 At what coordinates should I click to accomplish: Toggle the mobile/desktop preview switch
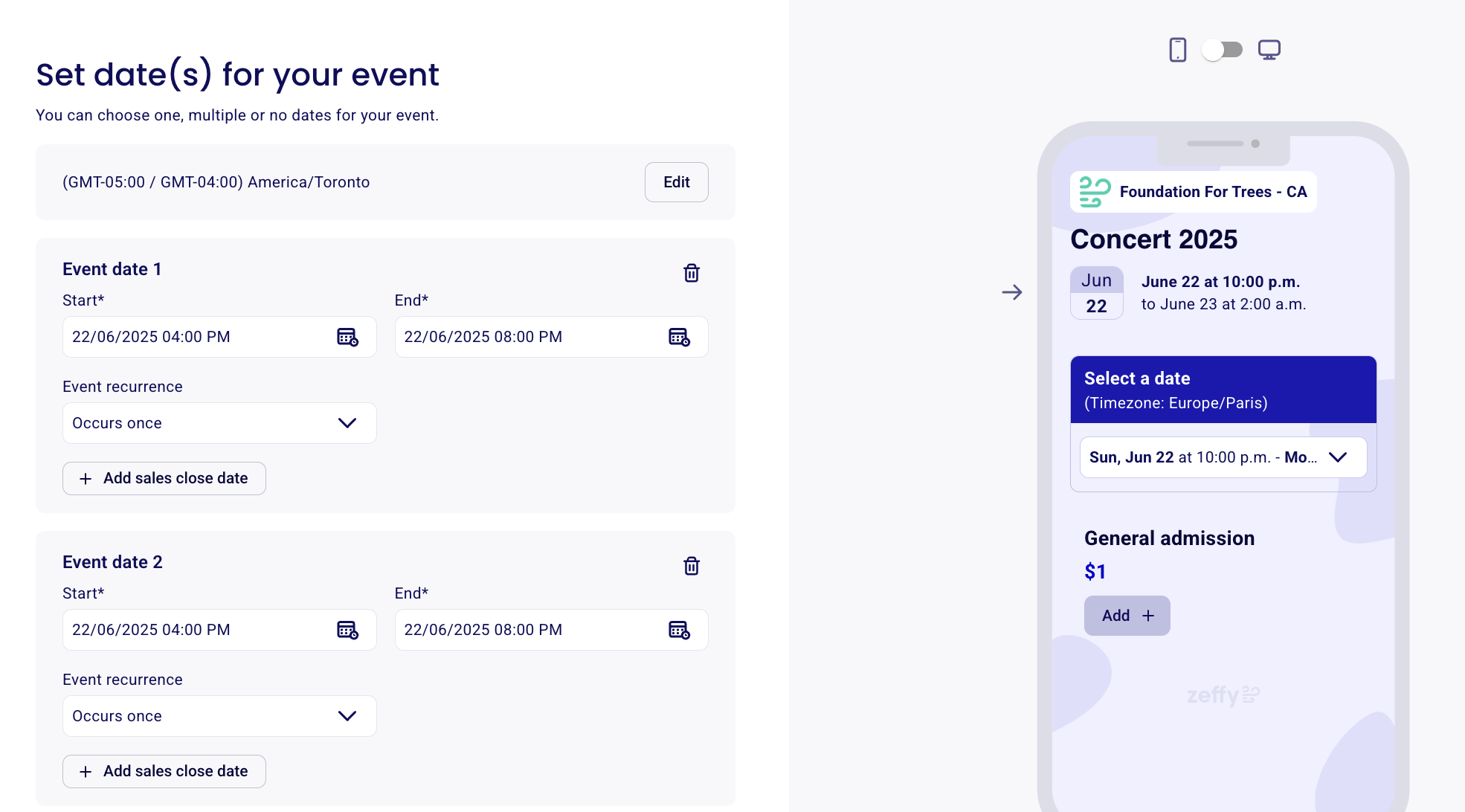click(1223, 50)
